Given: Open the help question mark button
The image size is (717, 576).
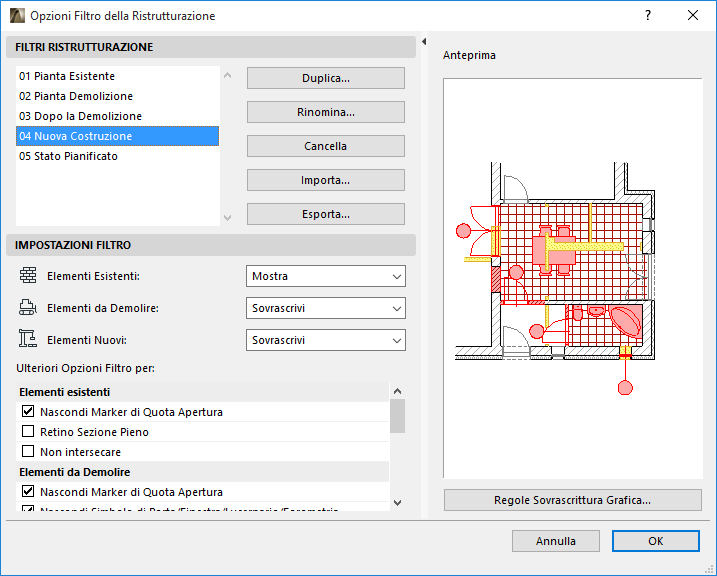Looking at the screenshot, I should tap(648, 16).
